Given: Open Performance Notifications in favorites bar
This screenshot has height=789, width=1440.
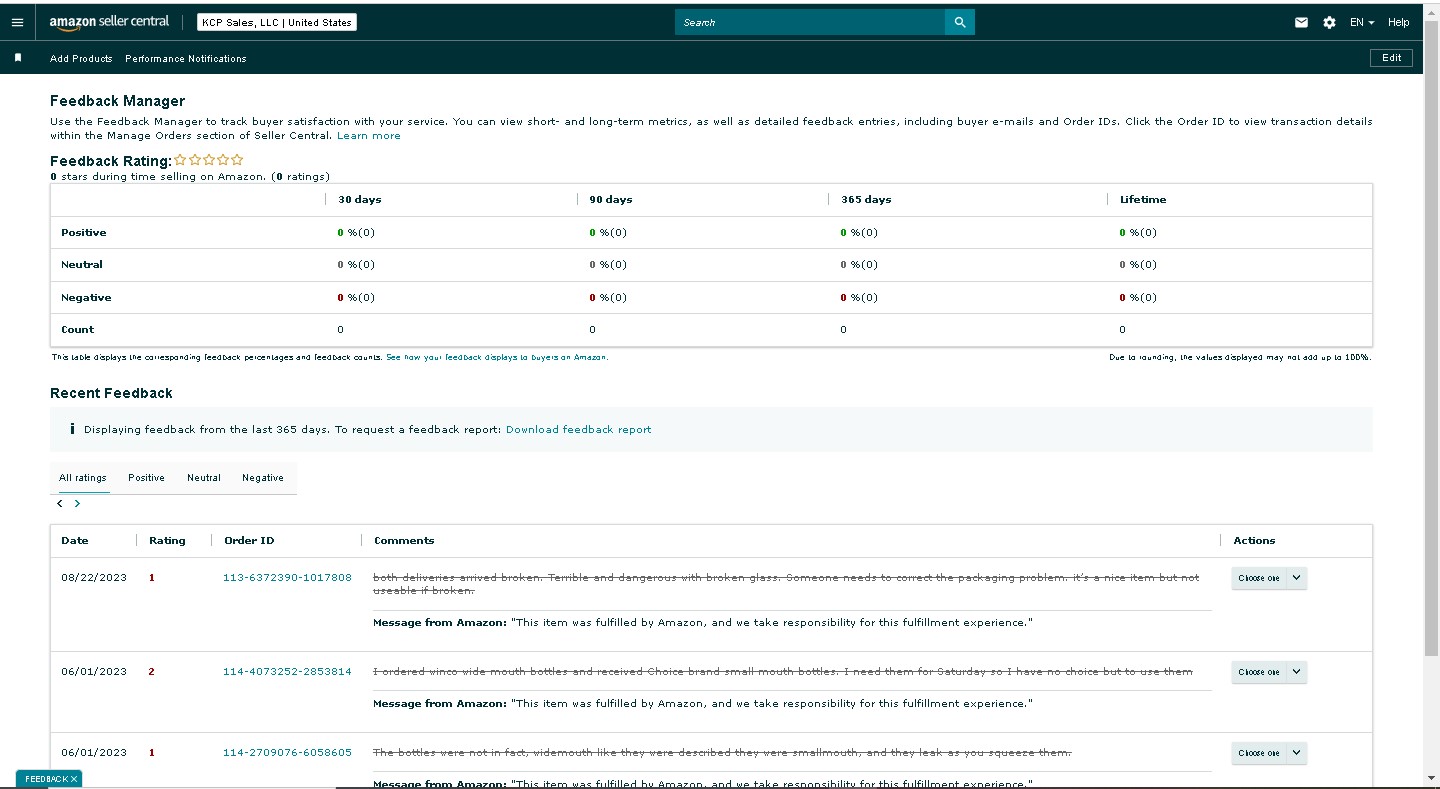Looking at the screenshot, I should point(186,58).
